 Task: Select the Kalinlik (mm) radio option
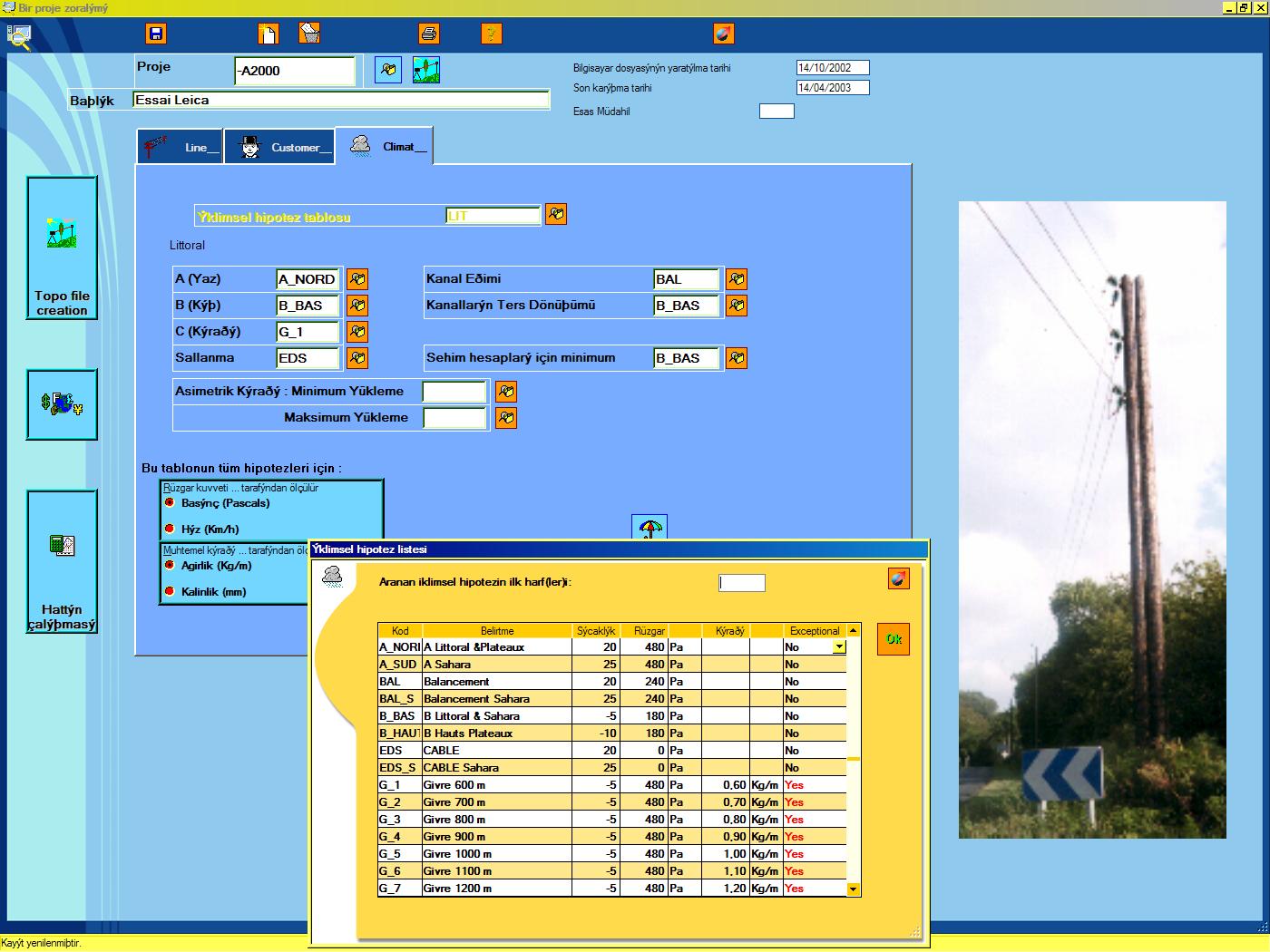[x=170, y=591]
